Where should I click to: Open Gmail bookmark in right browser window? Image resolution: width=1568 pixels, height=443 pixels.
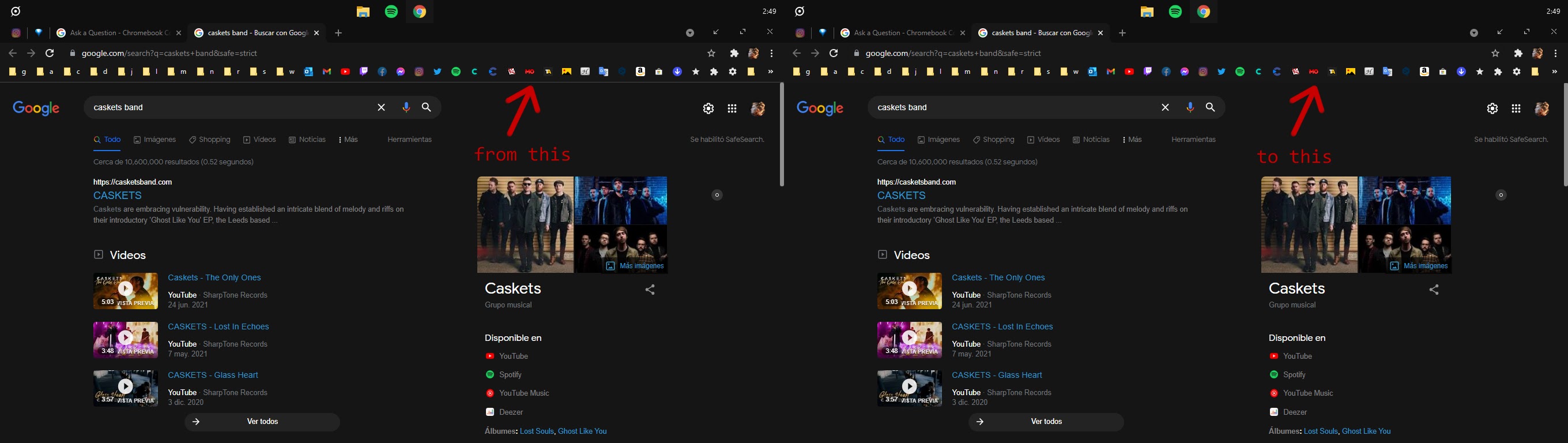pos(1111,72)
